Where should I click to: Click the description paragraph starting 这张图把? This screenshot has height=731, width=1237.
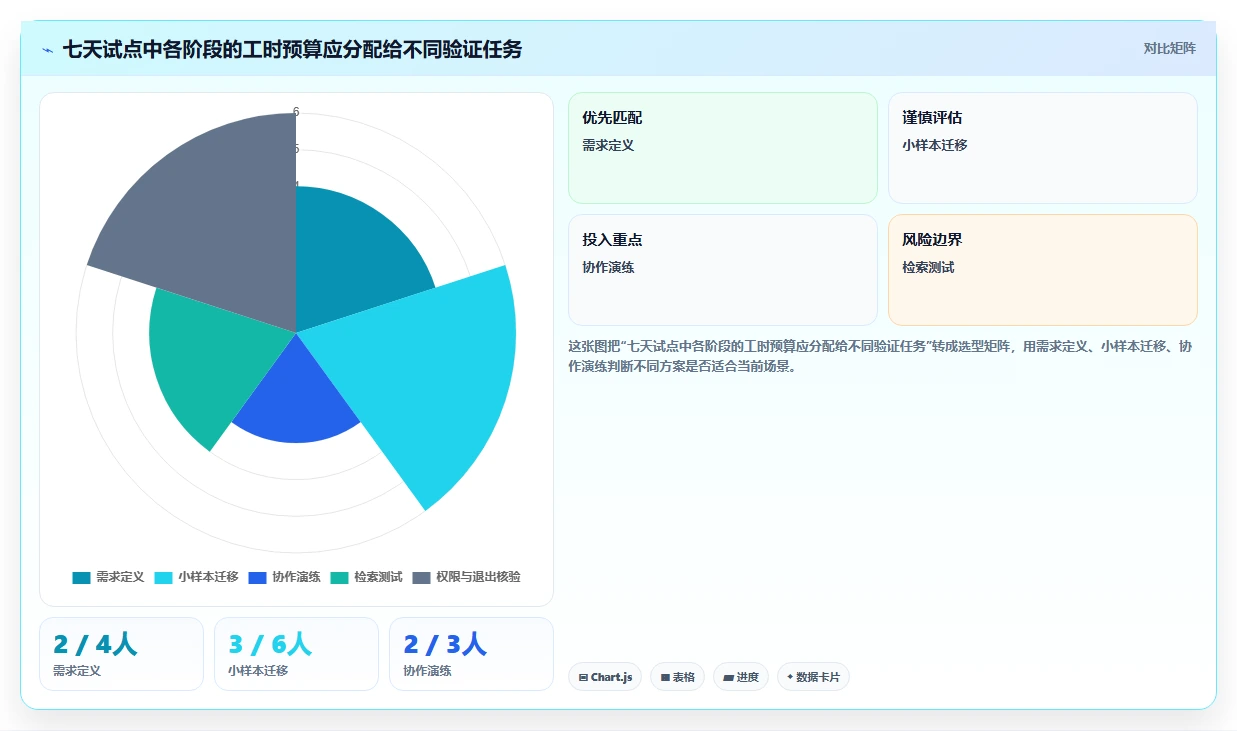pos(880,356)
